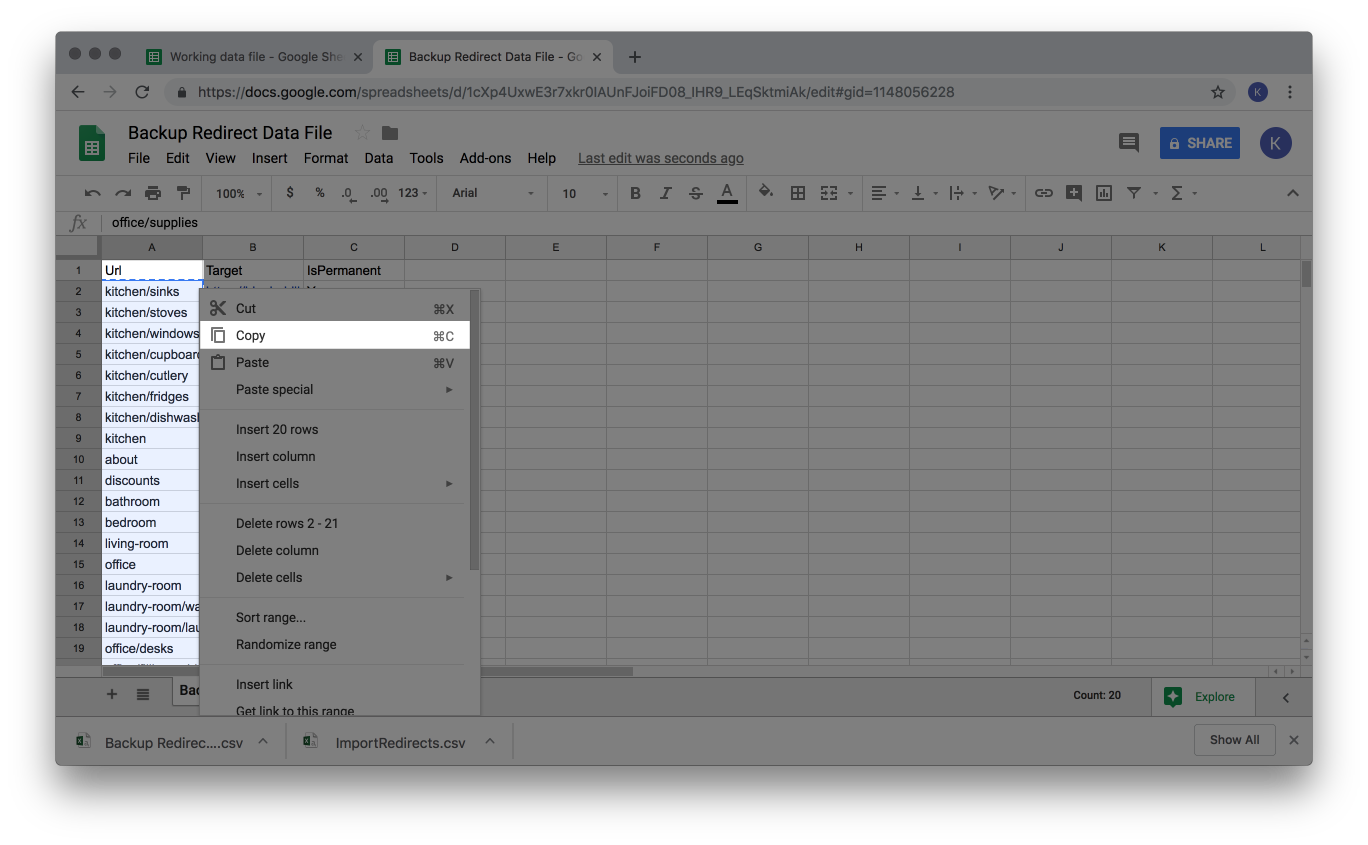The height and width of the screenshot is (845, 1368).
Task: Click the Undo icon in toolbar
Action: (93, 193)
